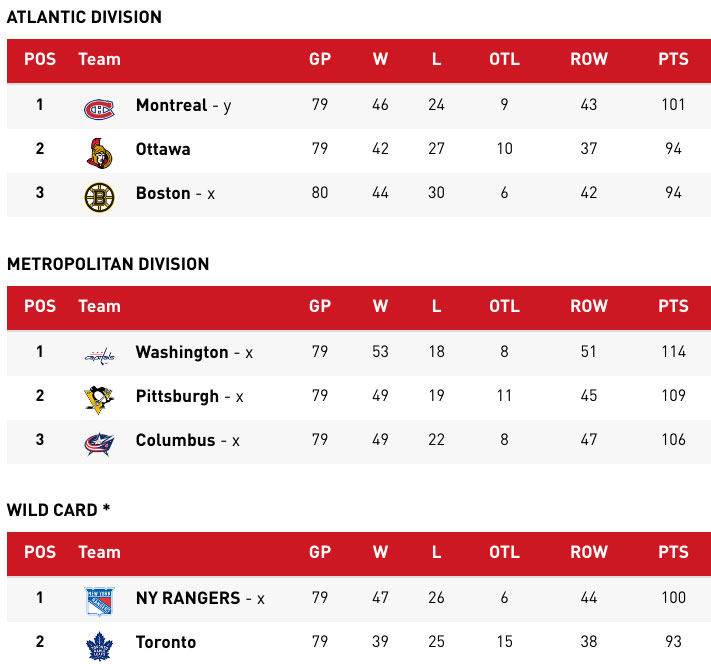Open the Washington team link
This screenshot has width=711, height=664.
182,352
